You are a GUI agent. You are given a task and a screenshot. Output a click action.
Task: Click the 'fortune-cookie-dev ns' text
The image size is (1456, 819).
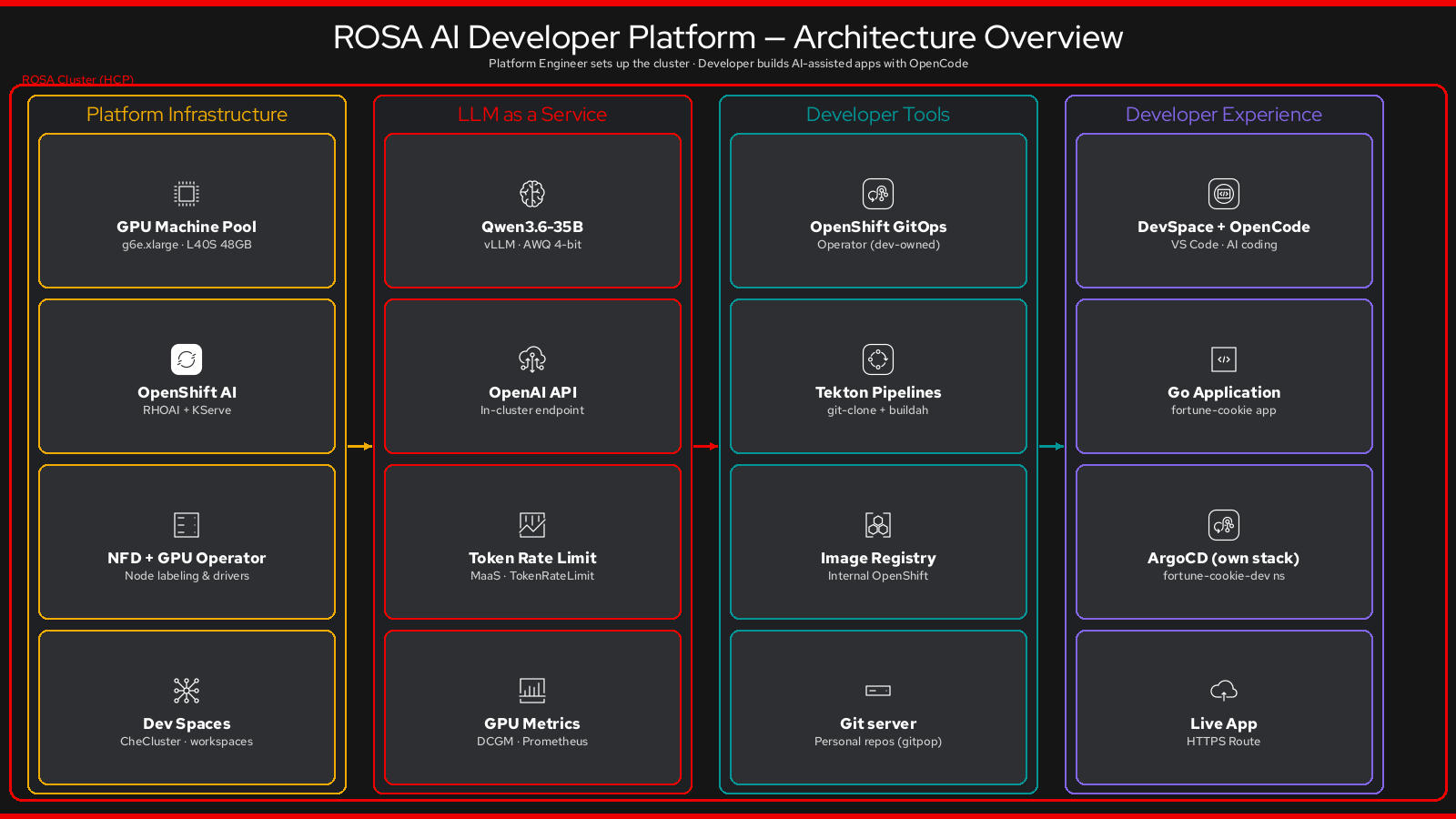coord(1224,576)
